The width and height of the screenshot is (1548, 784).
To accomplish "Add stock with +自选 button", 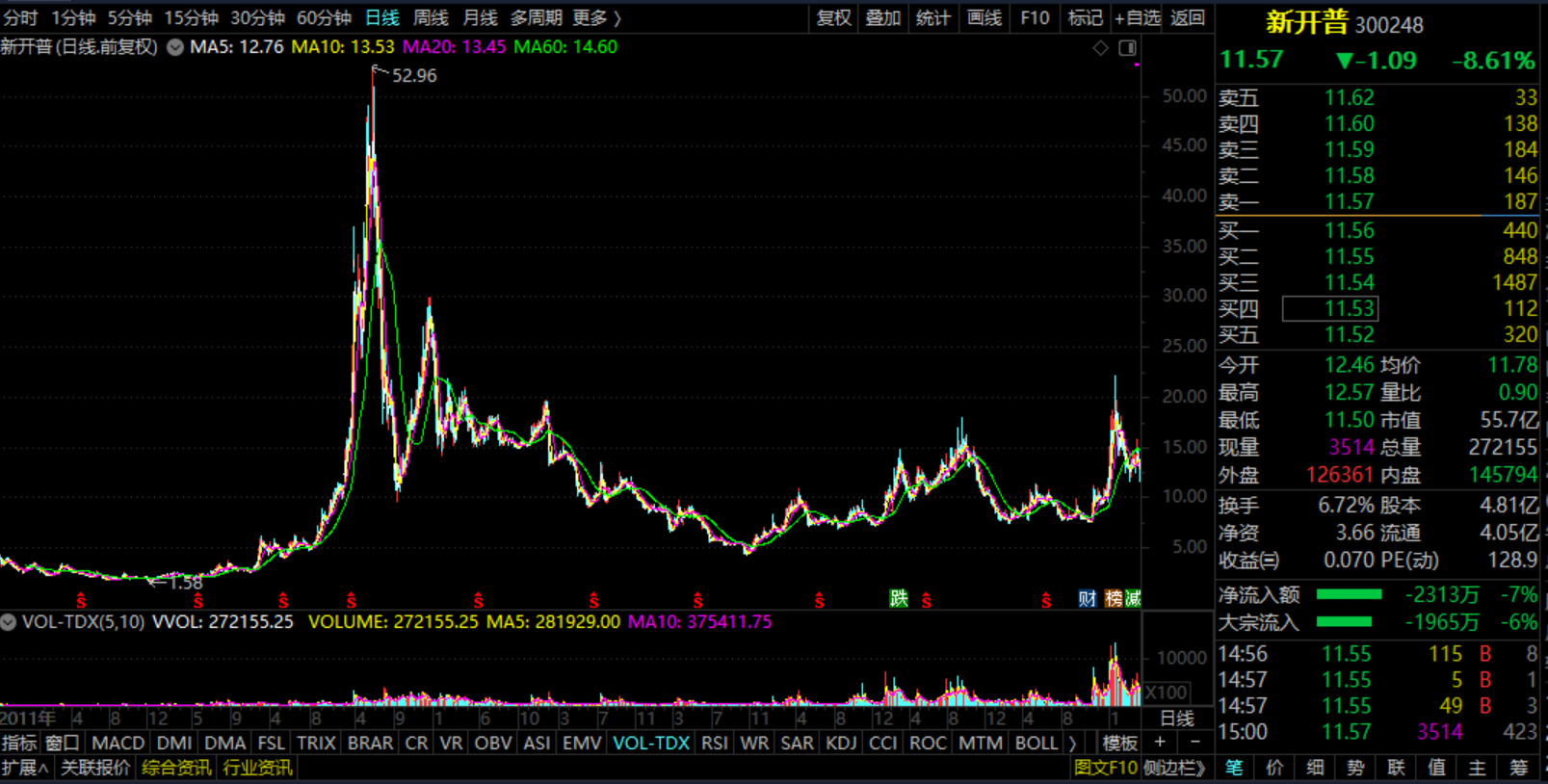I will (1137, 18).
